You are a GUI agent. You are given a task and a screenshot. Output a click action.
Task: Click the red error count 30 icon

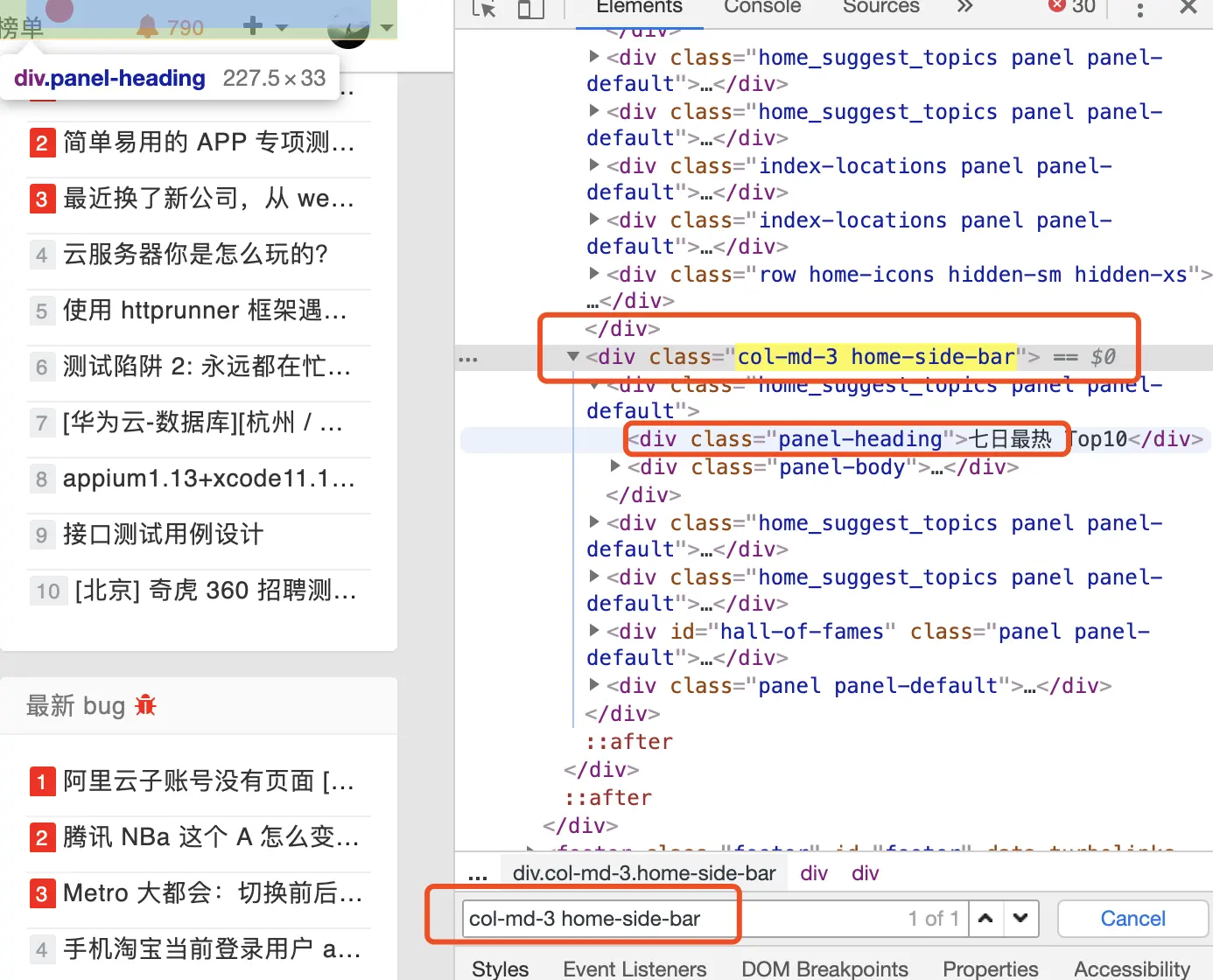pyautogui.click(x=1072, y=7)
